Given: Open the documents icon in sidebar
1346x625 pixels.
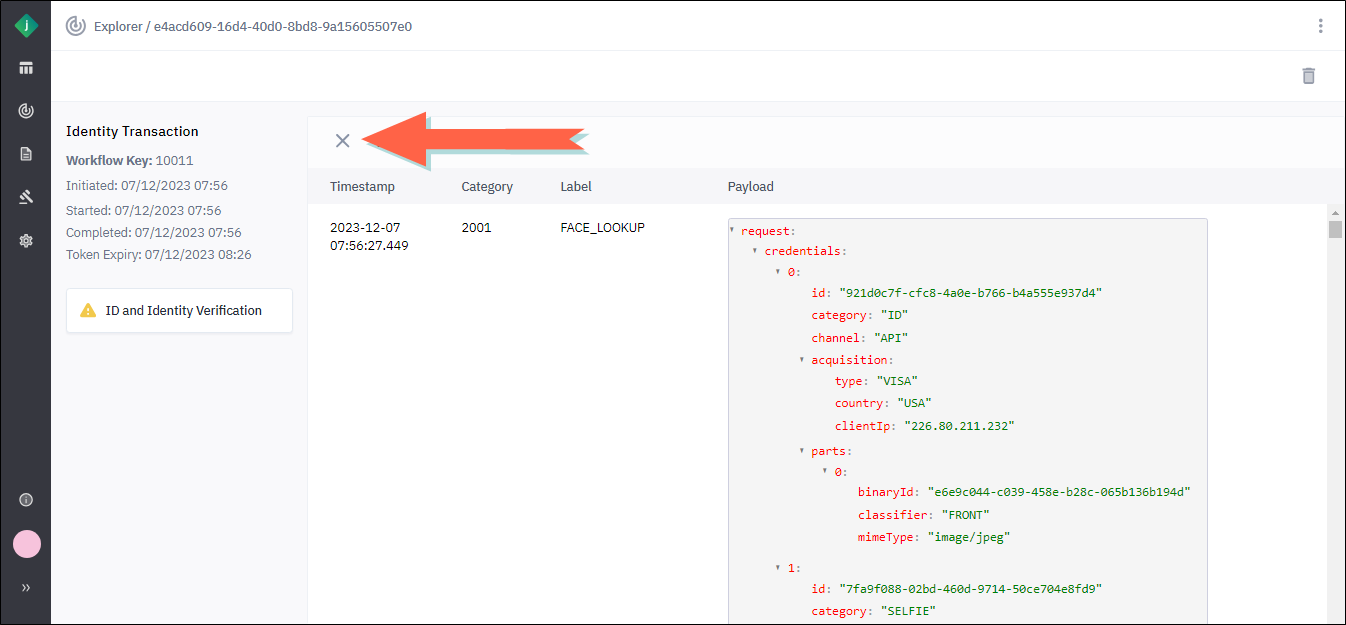Looking at the screenshot, I should [x=26, y=154].
